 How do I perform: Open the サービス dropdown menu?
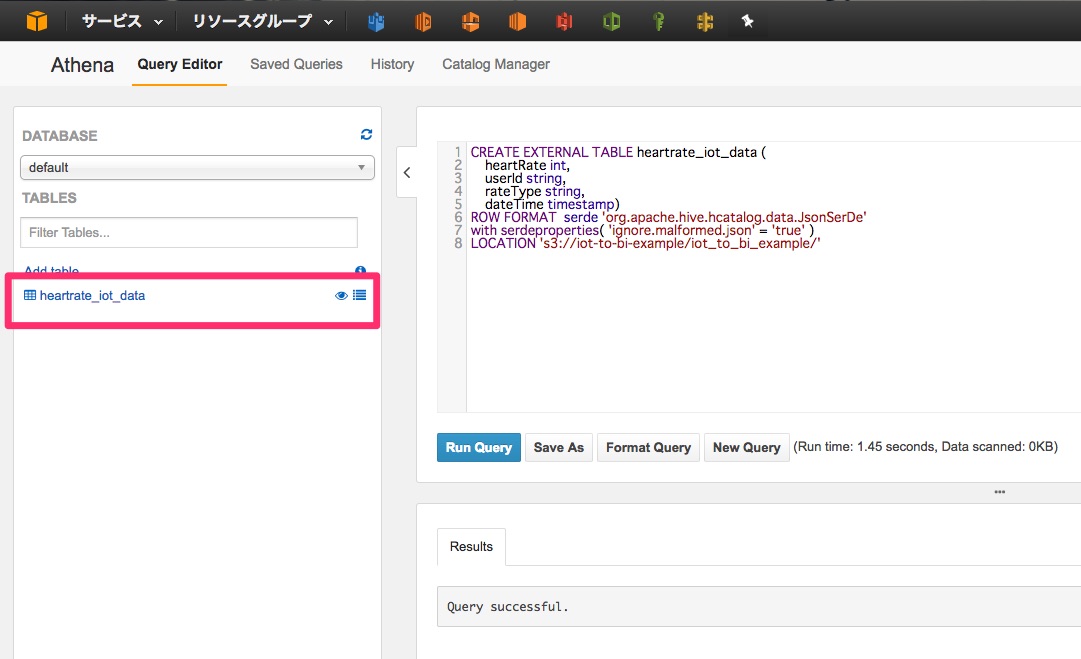(x=123, y=21)
